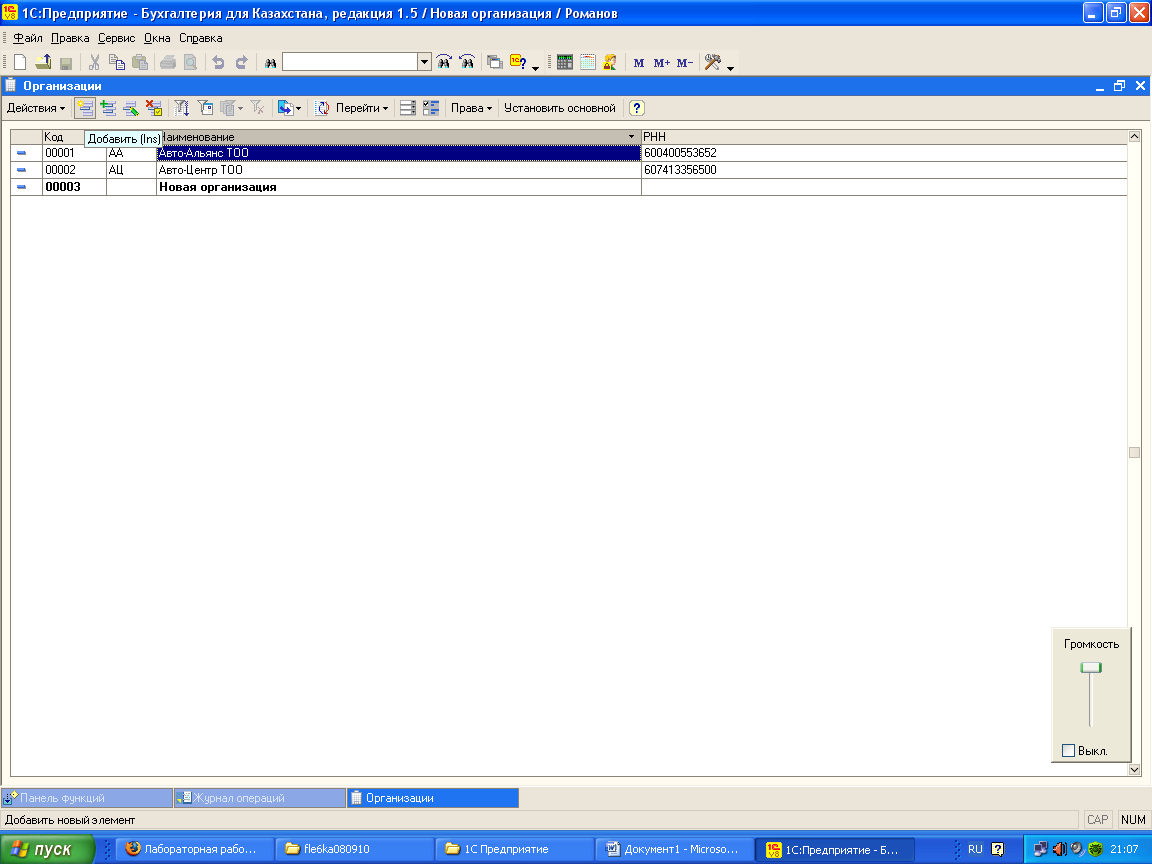Click the Громкость volume slider thumb
The height and width of the screenshot is (864, 1152).
coord(1091,668)
